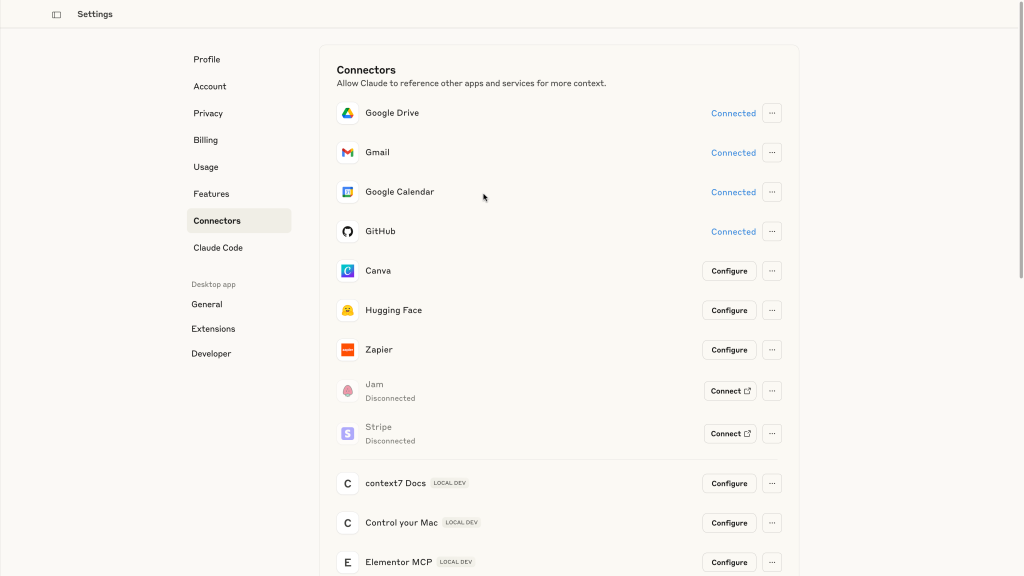1024x576 pixels.
Task: Click the LOCAL DEV badge on context7 Docs
Action: pos(450,483)
